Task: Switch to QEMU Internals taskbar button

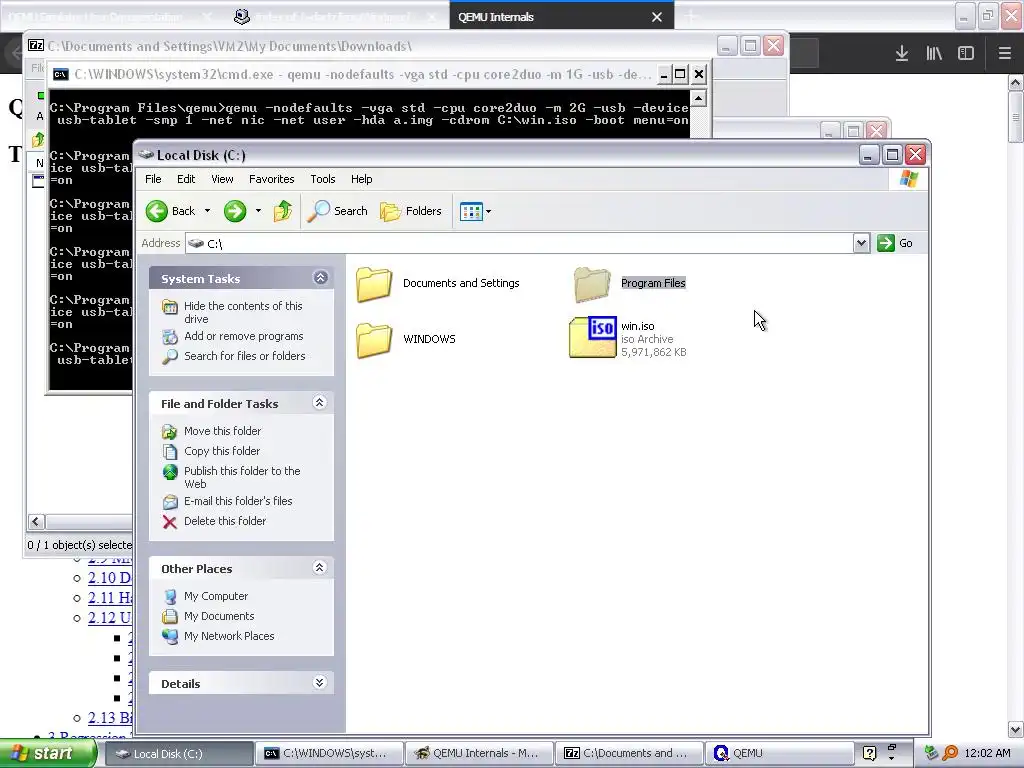Action: [479, 754]
